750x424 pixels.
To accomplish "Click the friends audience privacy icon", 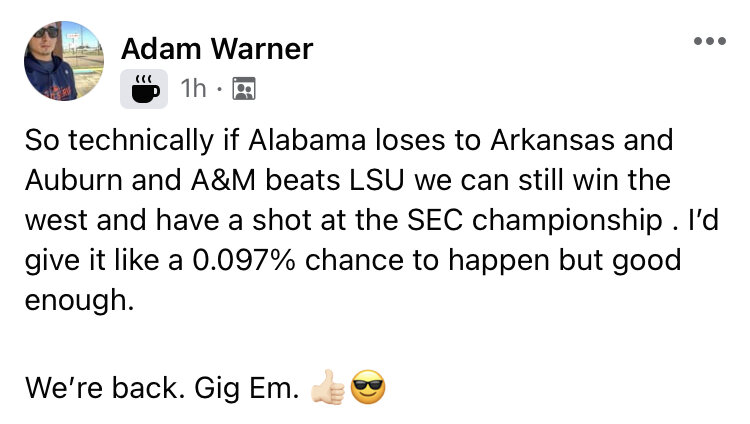I will [x=243, y=91].
